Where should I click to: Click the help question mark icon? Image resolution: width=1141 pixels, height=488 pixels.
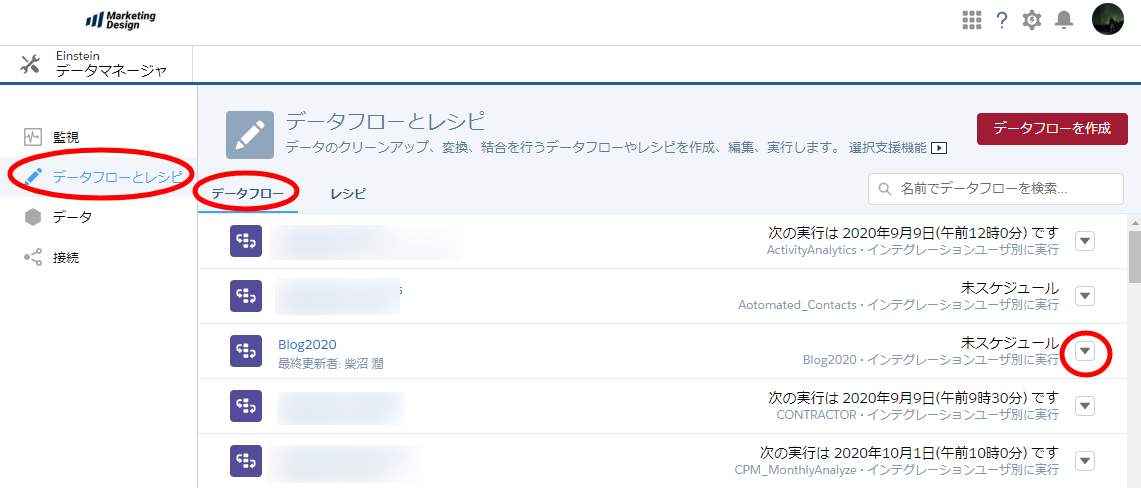click(1001, 20)
